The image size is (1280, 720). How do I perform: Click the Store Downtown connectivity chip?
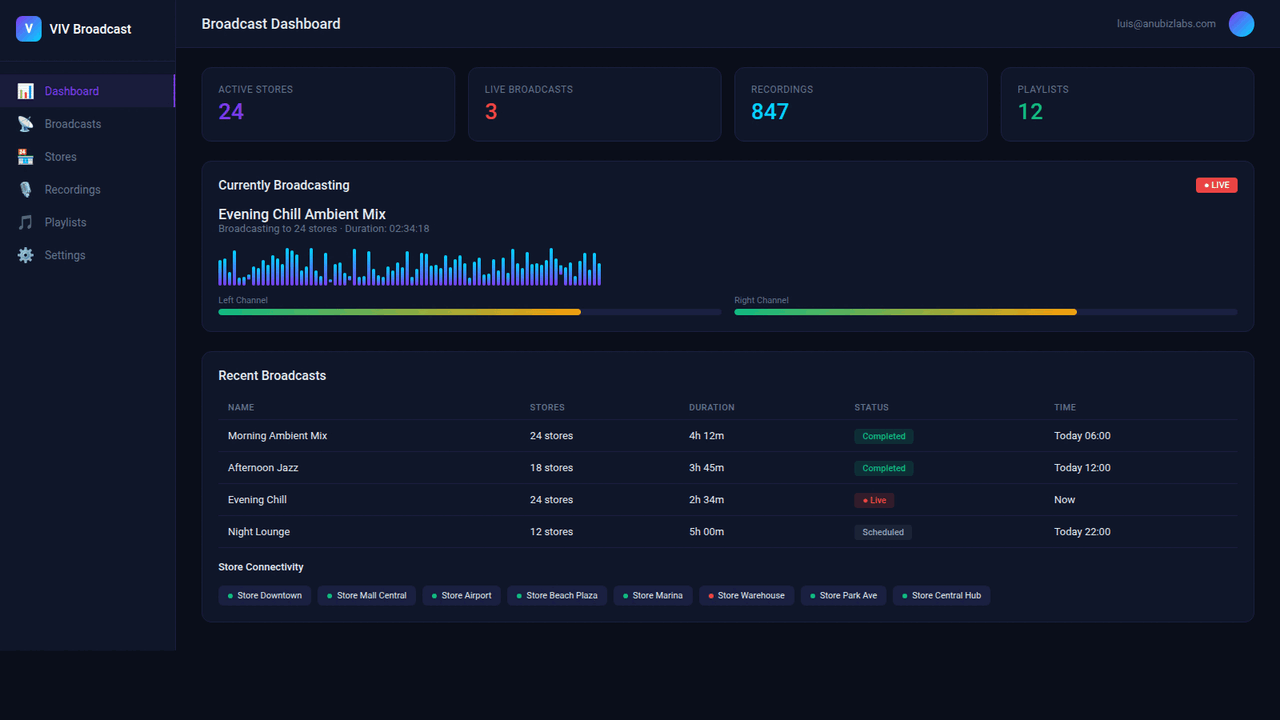point(264,595)
